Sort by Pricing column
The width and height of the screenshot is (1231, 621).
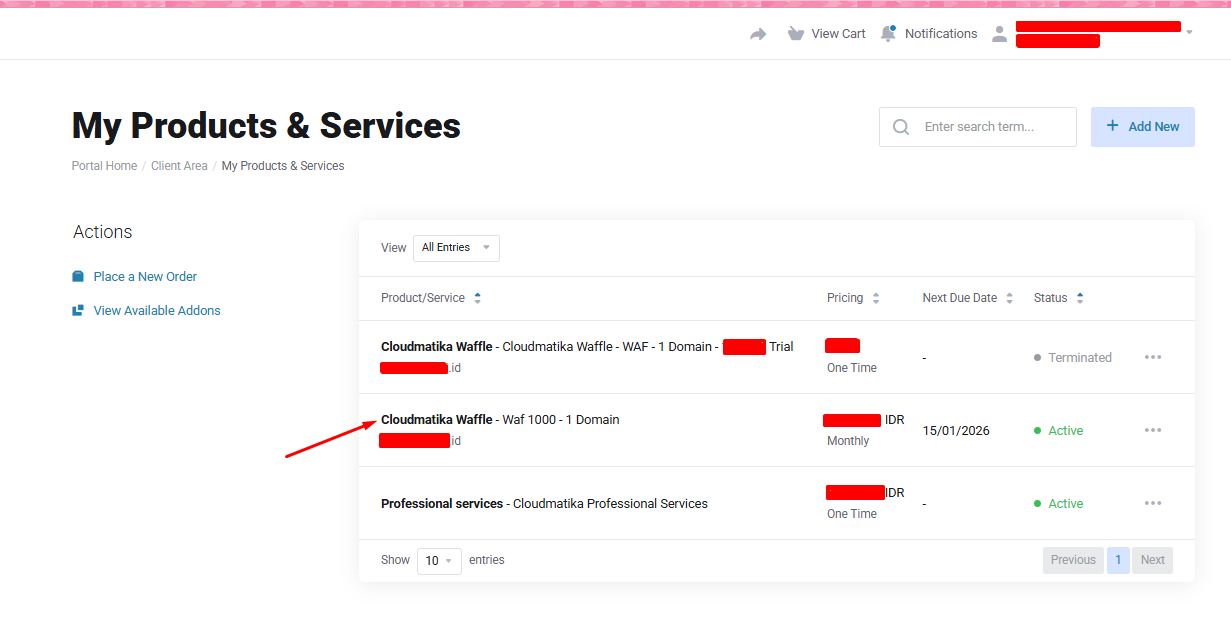pyautogui.click(x=853, y=298)
